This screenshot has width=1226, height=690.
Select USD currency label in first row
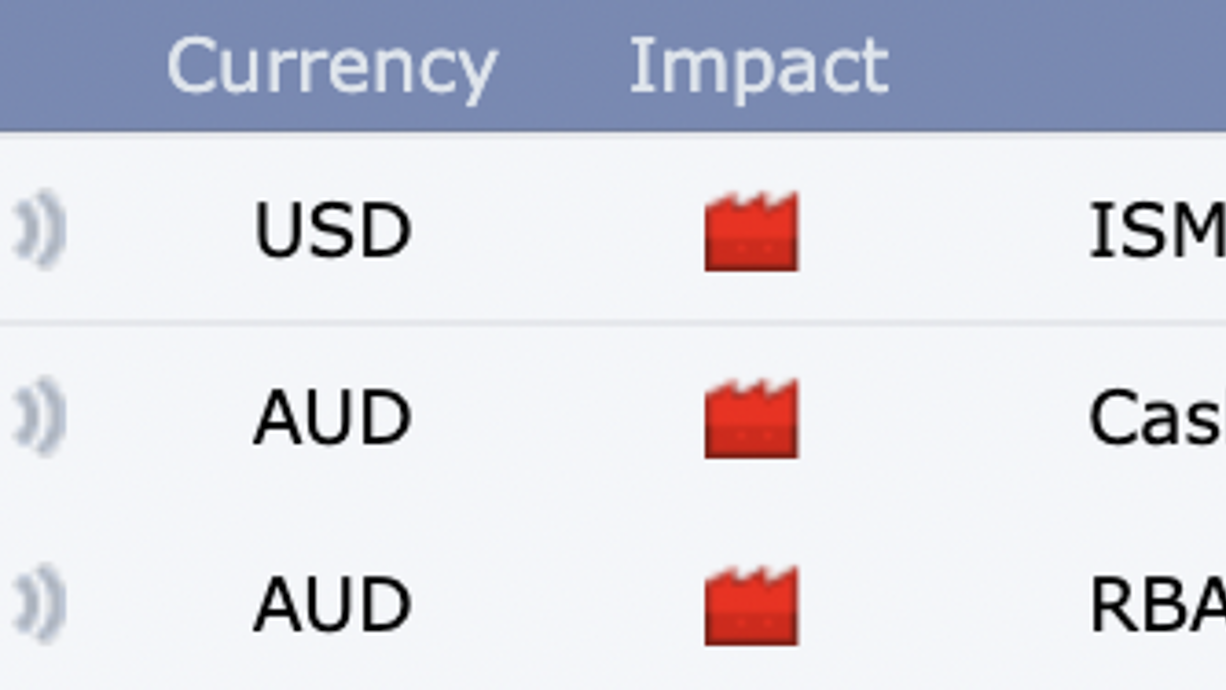click(332, 231)
